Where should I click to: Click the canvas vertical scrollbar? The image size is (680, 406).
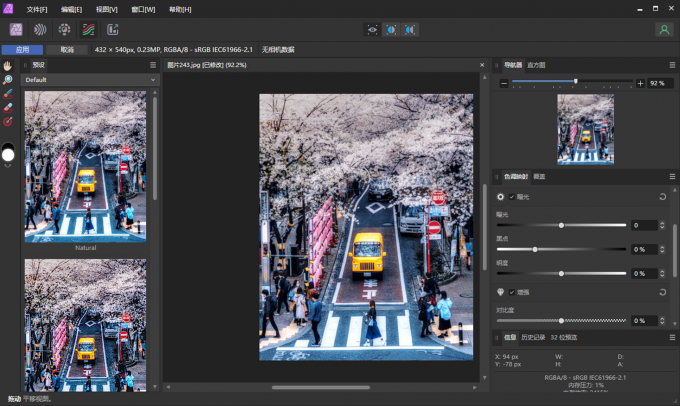point(484,227)
